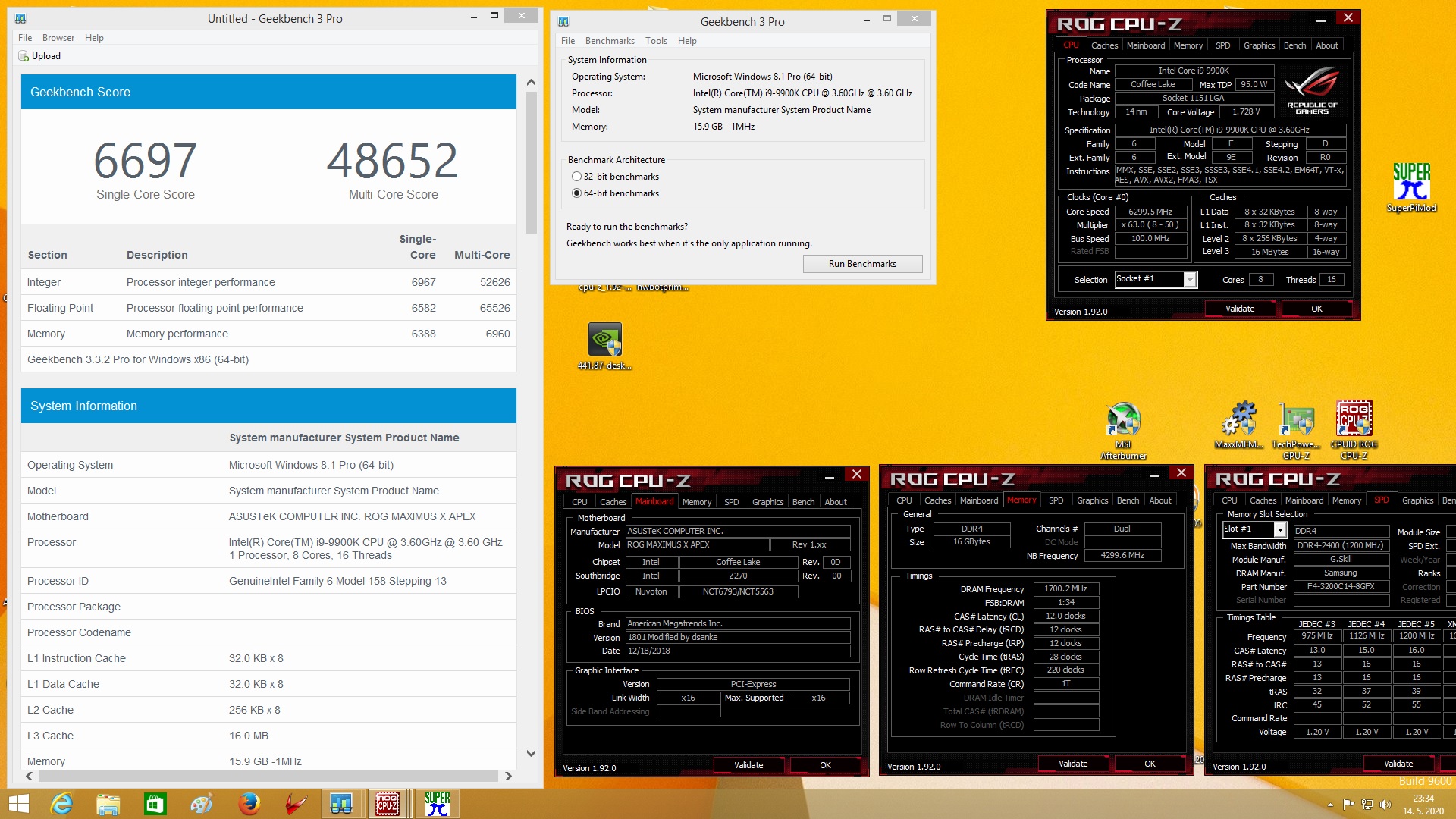
Task: Click the results scrollbar down arrow
Action: (x=531, y=753)
